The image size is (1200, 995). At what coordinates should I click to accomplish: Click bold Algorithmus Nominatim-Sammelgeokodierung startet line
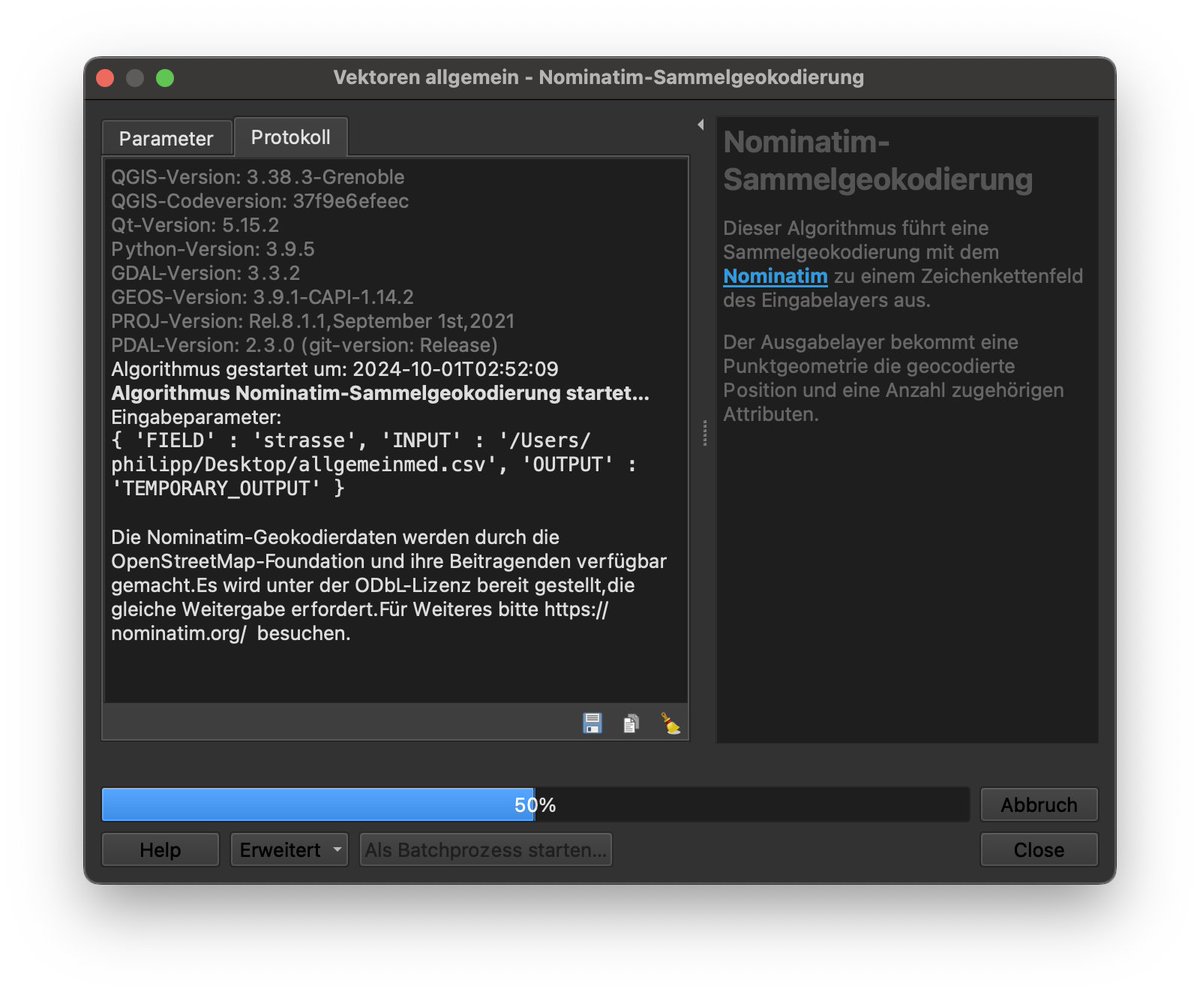click(x=380, y=393)
